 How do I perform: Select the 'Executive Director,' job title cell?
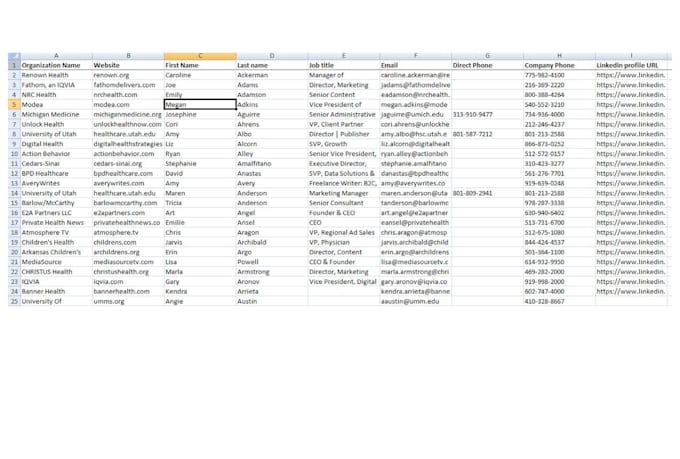pyautogui.click(x=344, y=164)
